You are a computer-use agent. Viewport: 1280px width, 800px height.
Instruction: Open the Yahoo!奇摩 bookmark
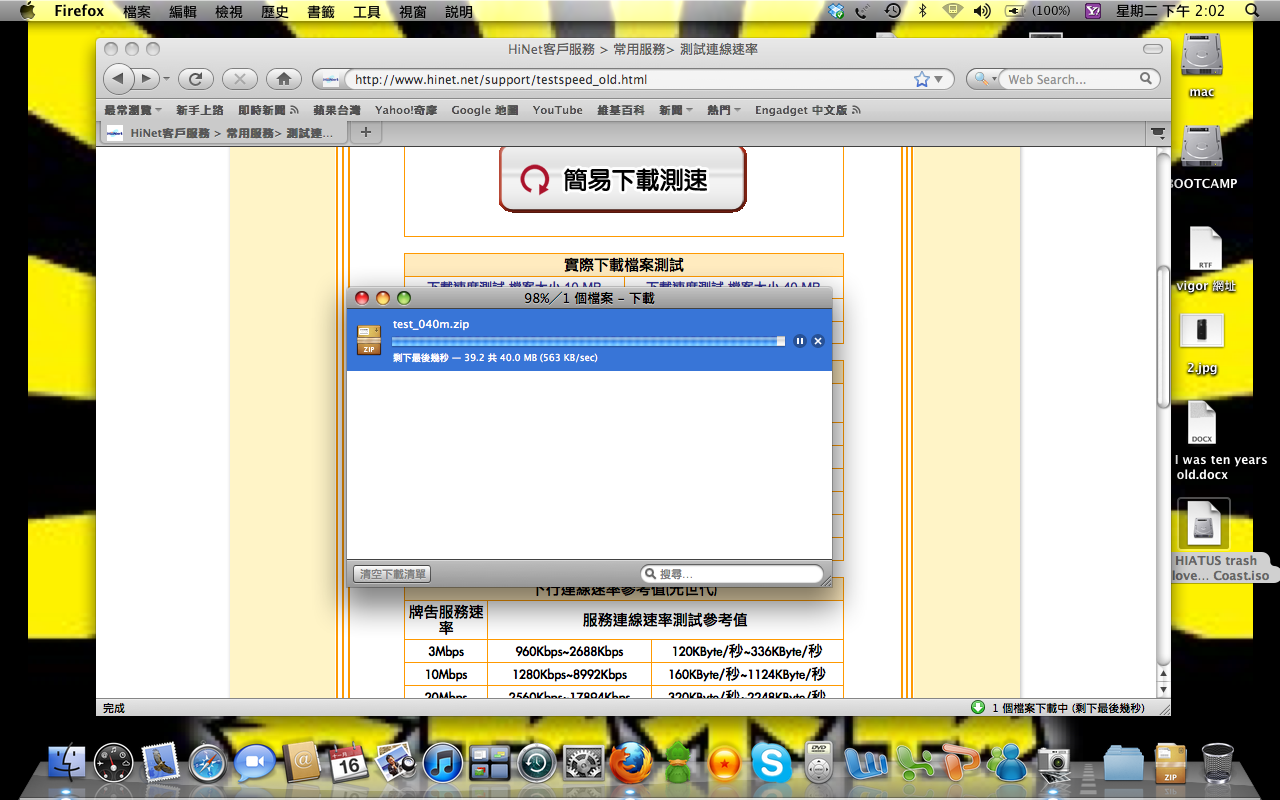click(x=406, y=110)
